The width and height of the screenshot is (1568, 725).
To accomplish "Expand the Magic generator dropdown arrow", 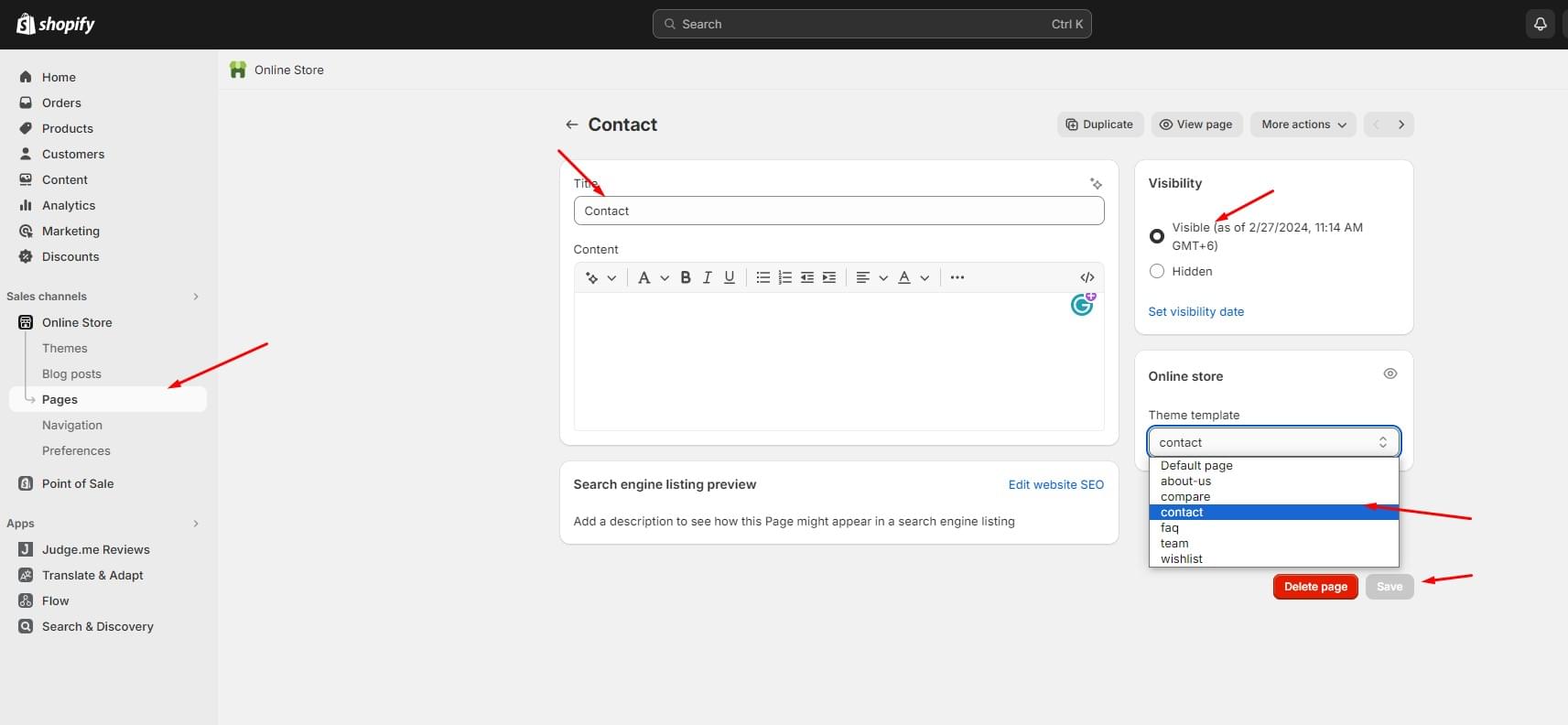I will (611, 277).
